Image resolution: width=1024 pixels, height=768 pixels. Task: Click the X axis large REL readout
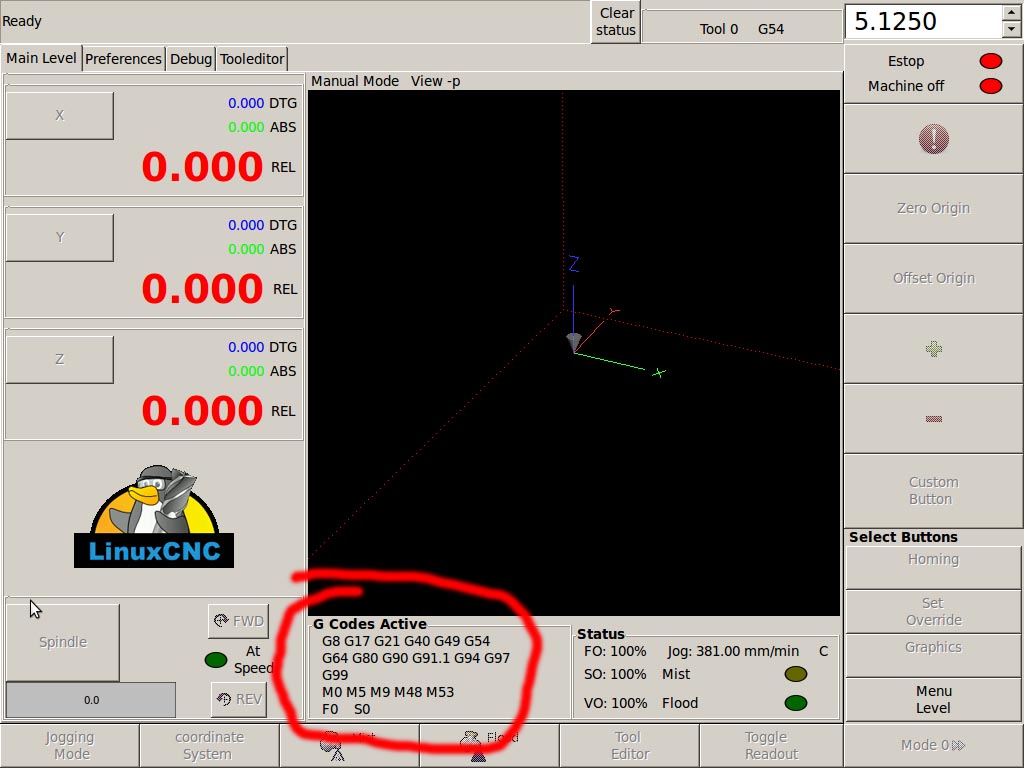202,167
